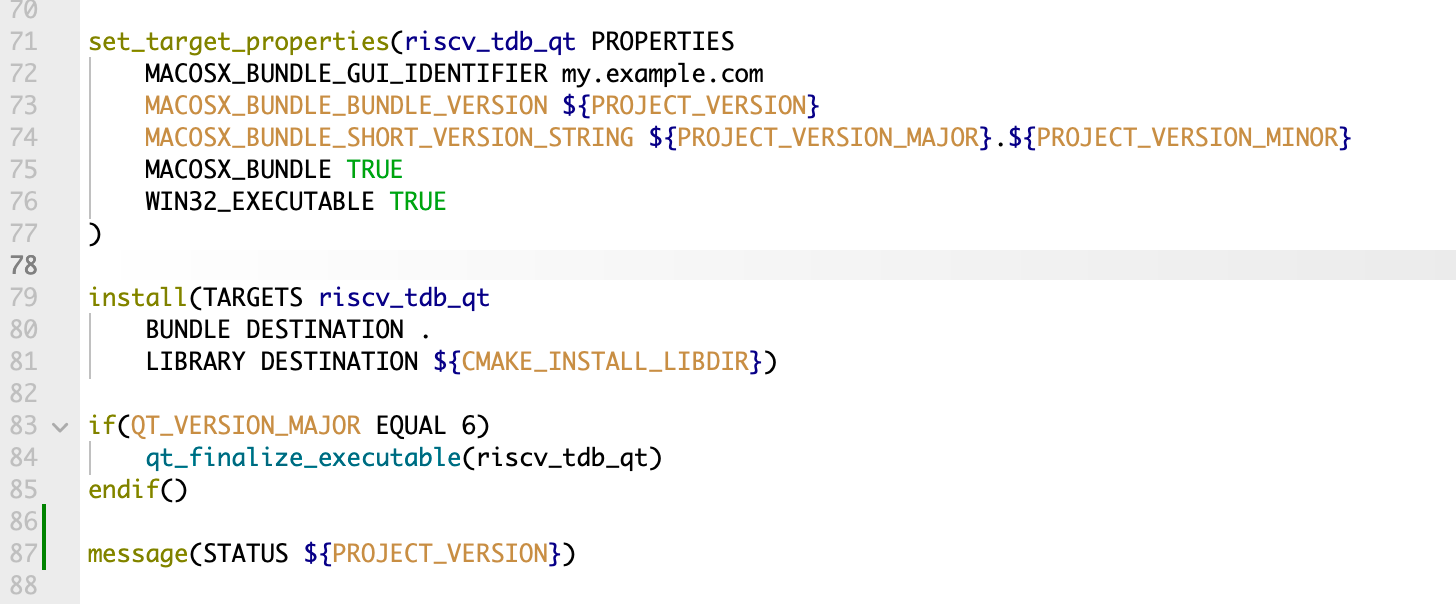Click PROJECT_VERSION_MAJOR variable
This screenshot has height=604, width=1456.
coord(829,138)
